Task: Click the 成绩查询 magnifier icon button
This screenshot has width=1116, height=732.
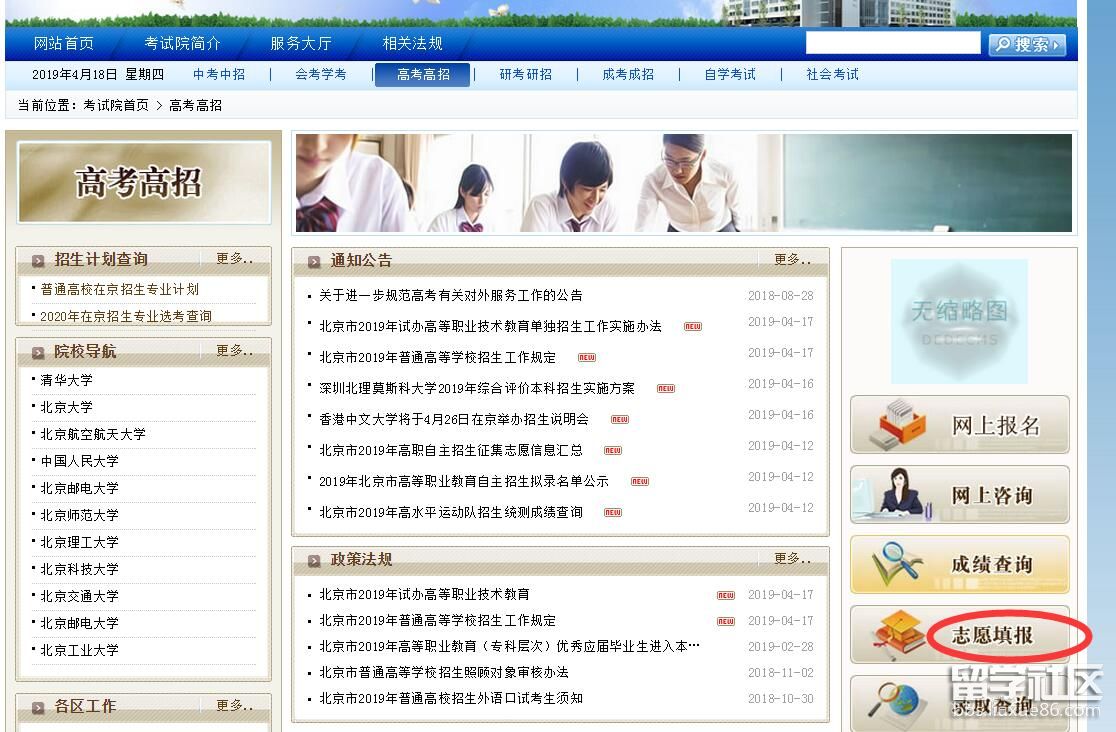Action: click(x=959, y=564)
